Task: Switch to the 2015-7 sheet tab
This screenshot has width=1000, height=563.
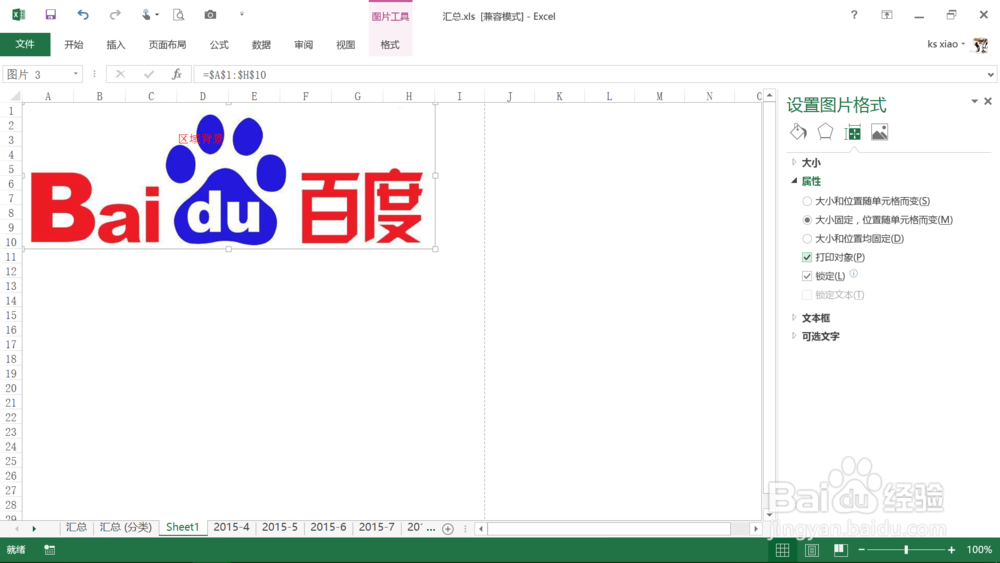Action: (x=377, y=527)
